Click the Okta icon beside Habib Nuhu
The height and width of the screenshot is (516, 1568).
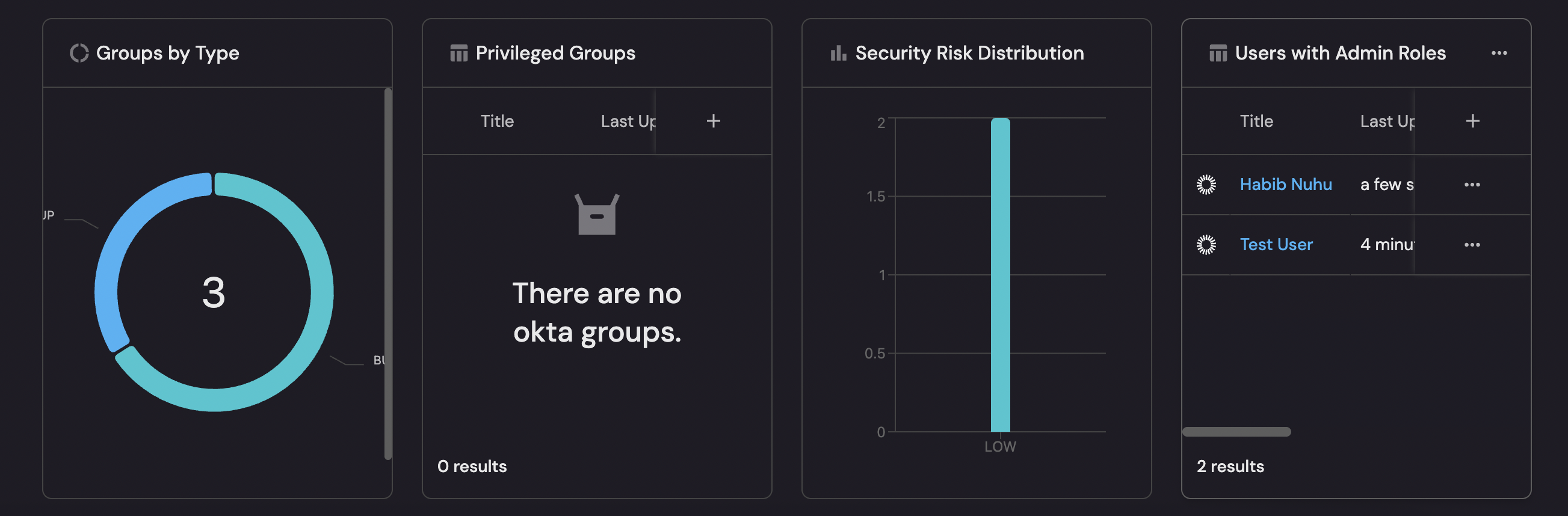[x=1206, y=185]
